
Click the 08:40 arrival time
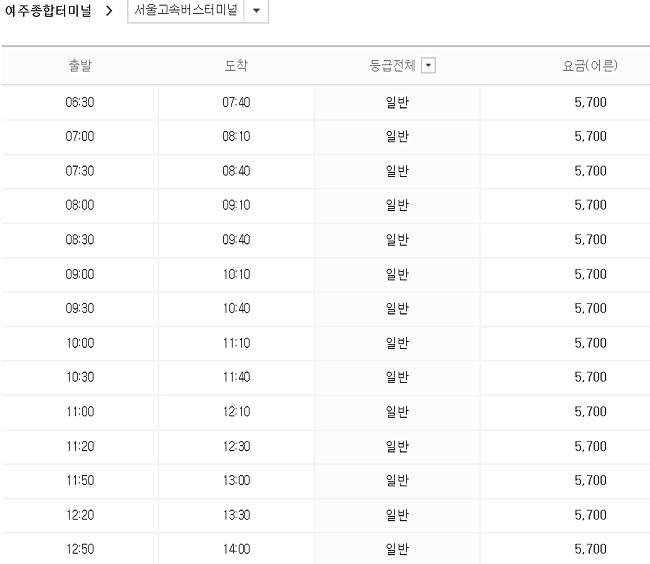tap(236, 171)
